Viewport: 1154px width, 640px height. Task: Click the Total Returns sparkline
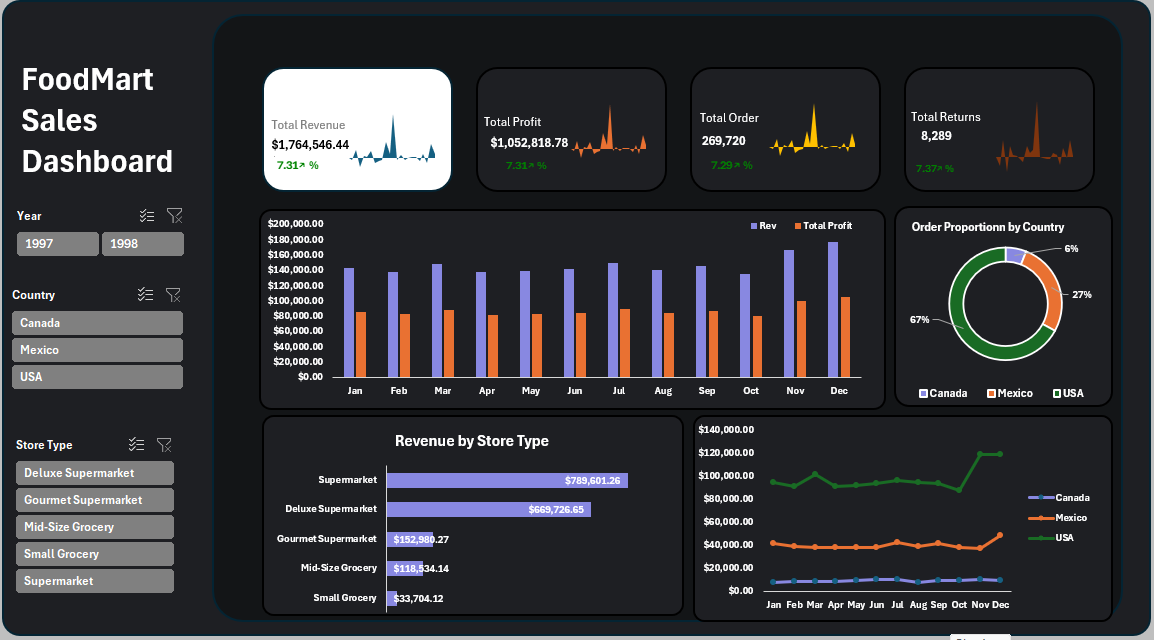(1034, 138)
